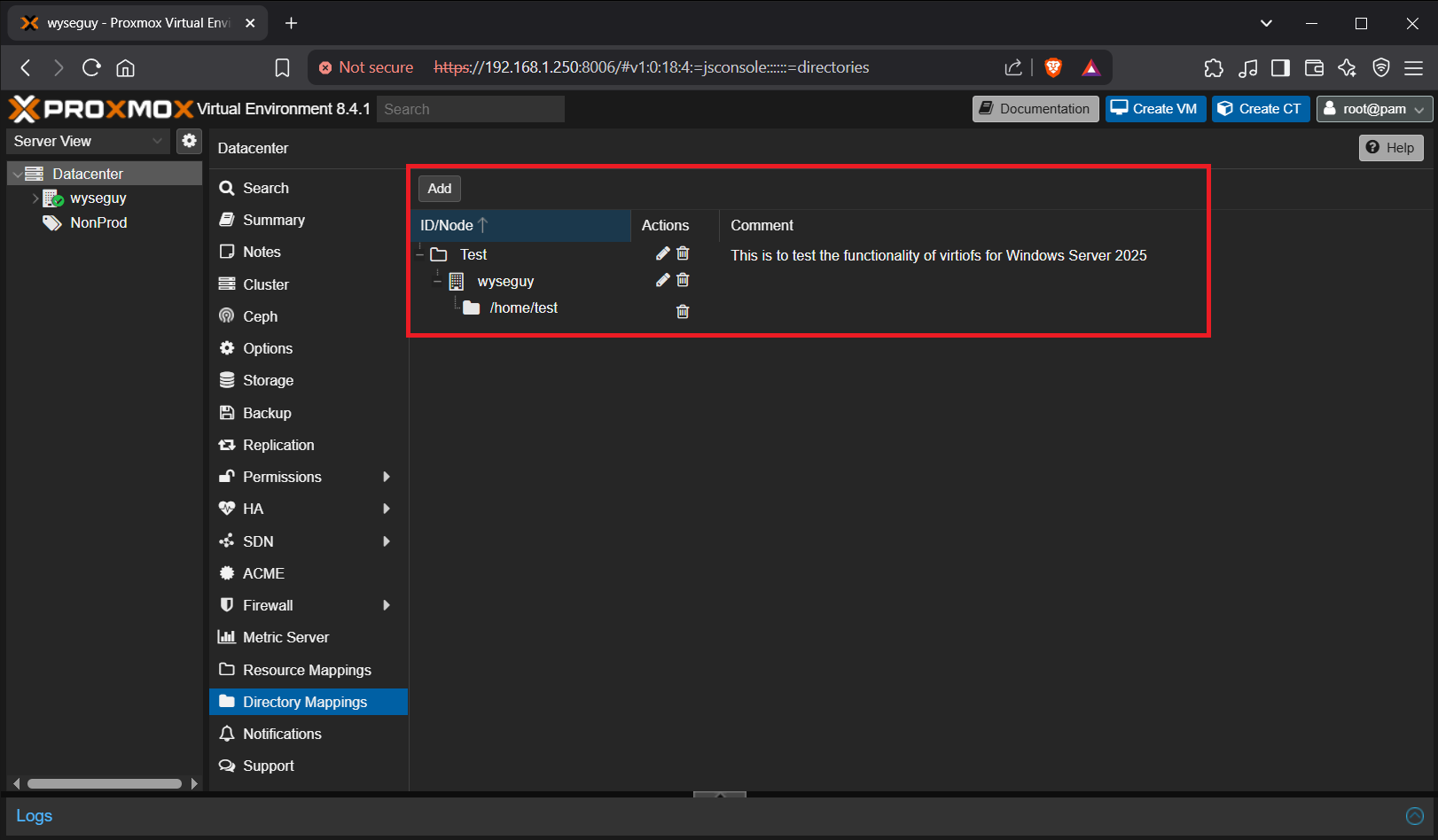The height and width of the screenshot is (840, 1438).
Task: Close the wyseguy Proxmox browser tab
Action: pyautogui.click(x=250, y=23)
